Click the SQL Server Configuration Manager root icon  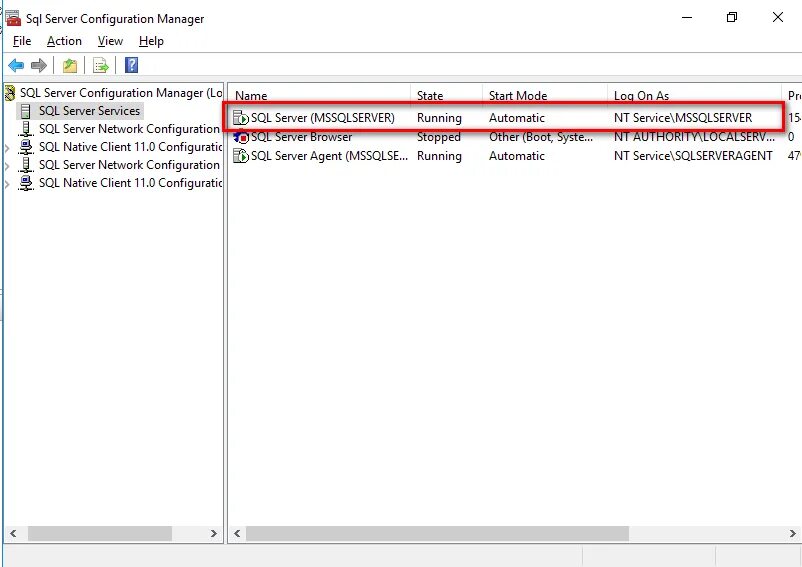coord(10,93)
